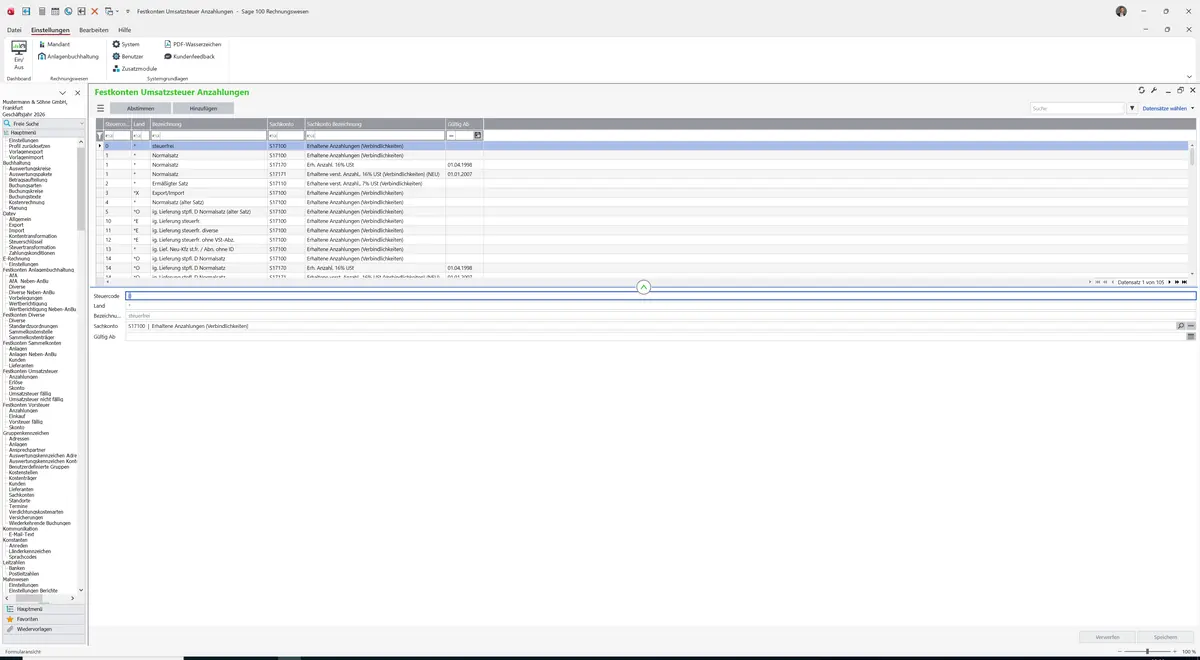Toggle the Dashboard Ein/Aus button
The height and width of the screenshot is (660, 1200).
(x=19, y=55)
